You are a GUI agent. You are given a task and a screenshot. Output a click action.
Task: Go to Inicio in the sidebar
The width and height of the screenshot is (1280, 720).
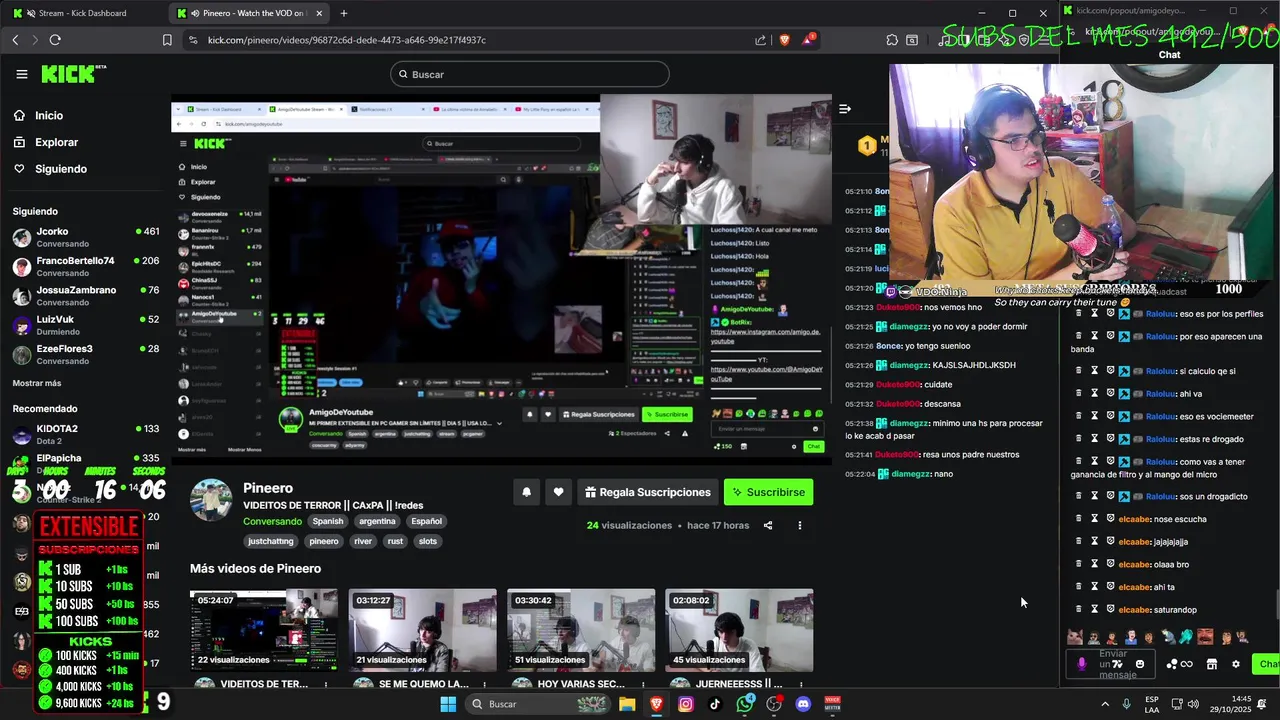click(37, 115)
